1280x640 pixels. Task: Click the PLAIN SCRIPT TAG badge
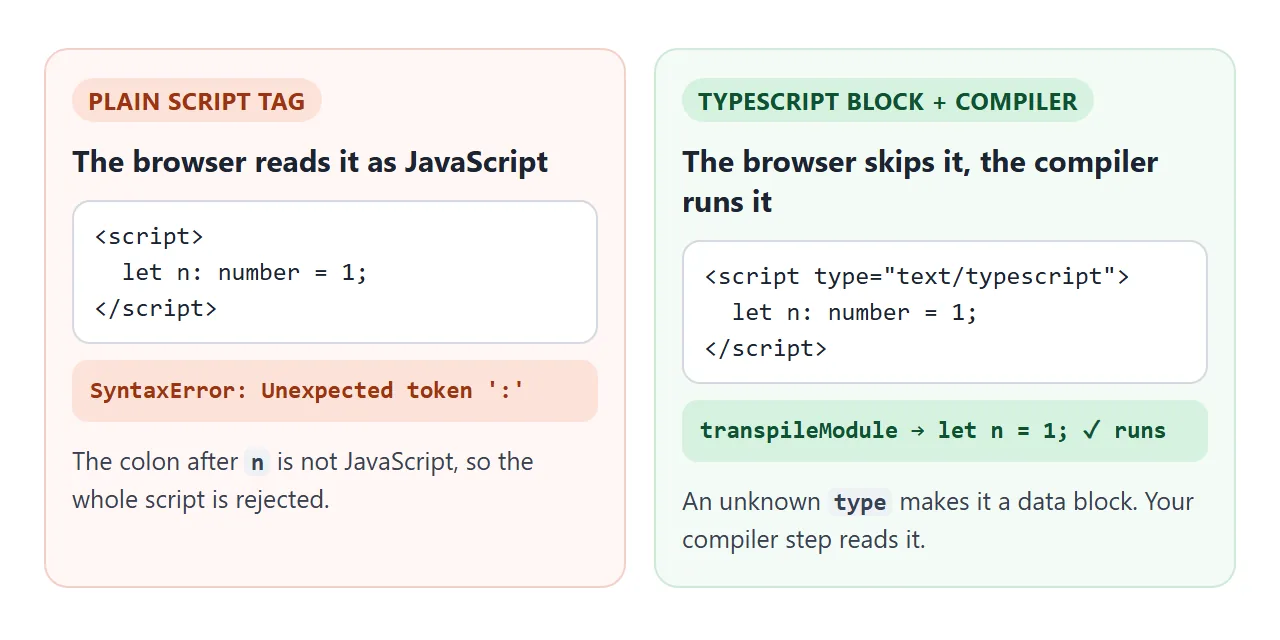coord(197,101)
